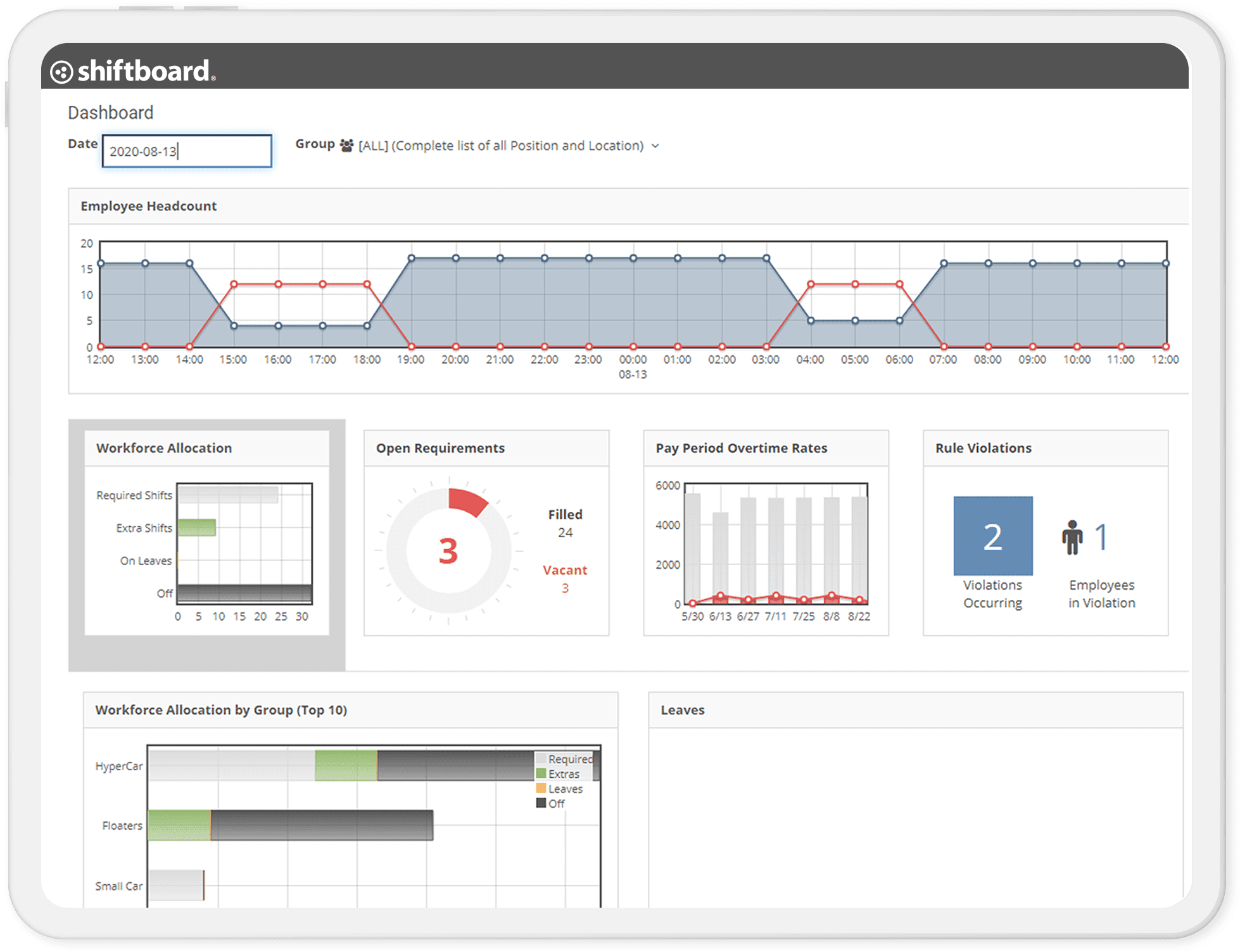The image size is (1240, 952).
Task: Click the green Extras legend swatch
Action: point(541,773)
